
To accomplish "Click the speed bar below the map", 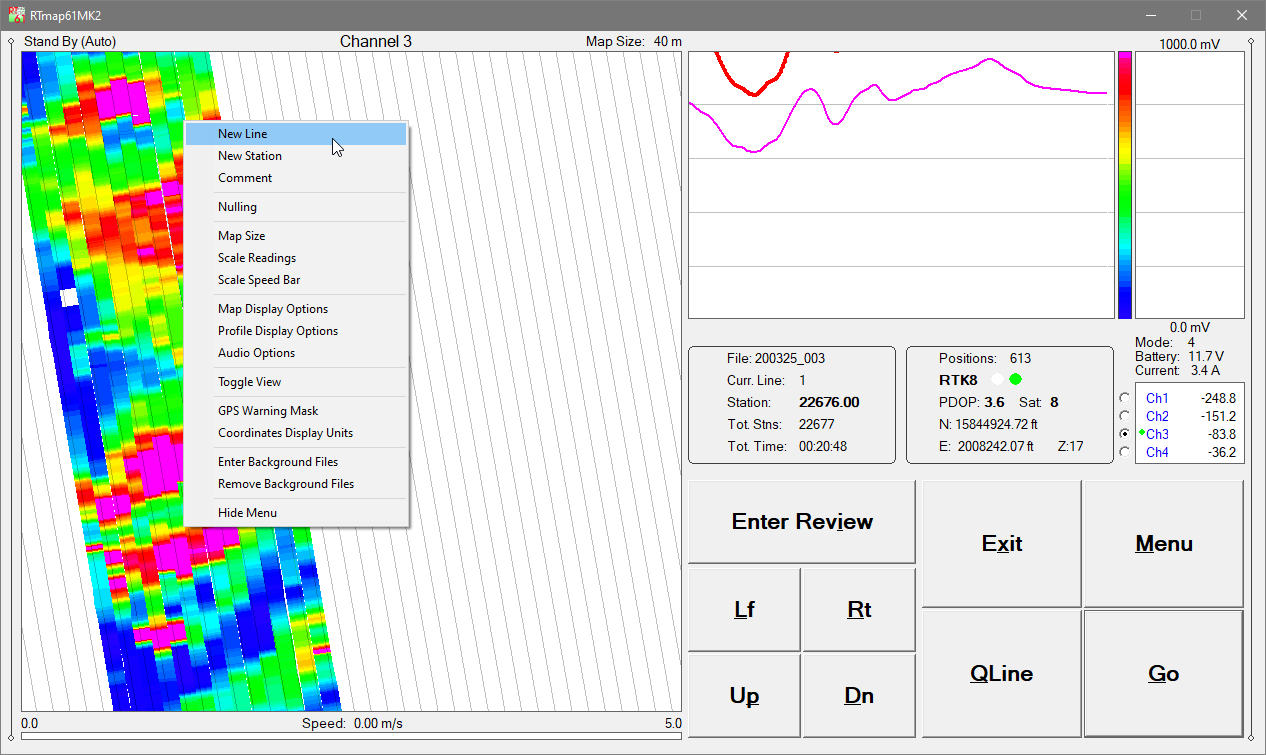I will coord(351,736).
